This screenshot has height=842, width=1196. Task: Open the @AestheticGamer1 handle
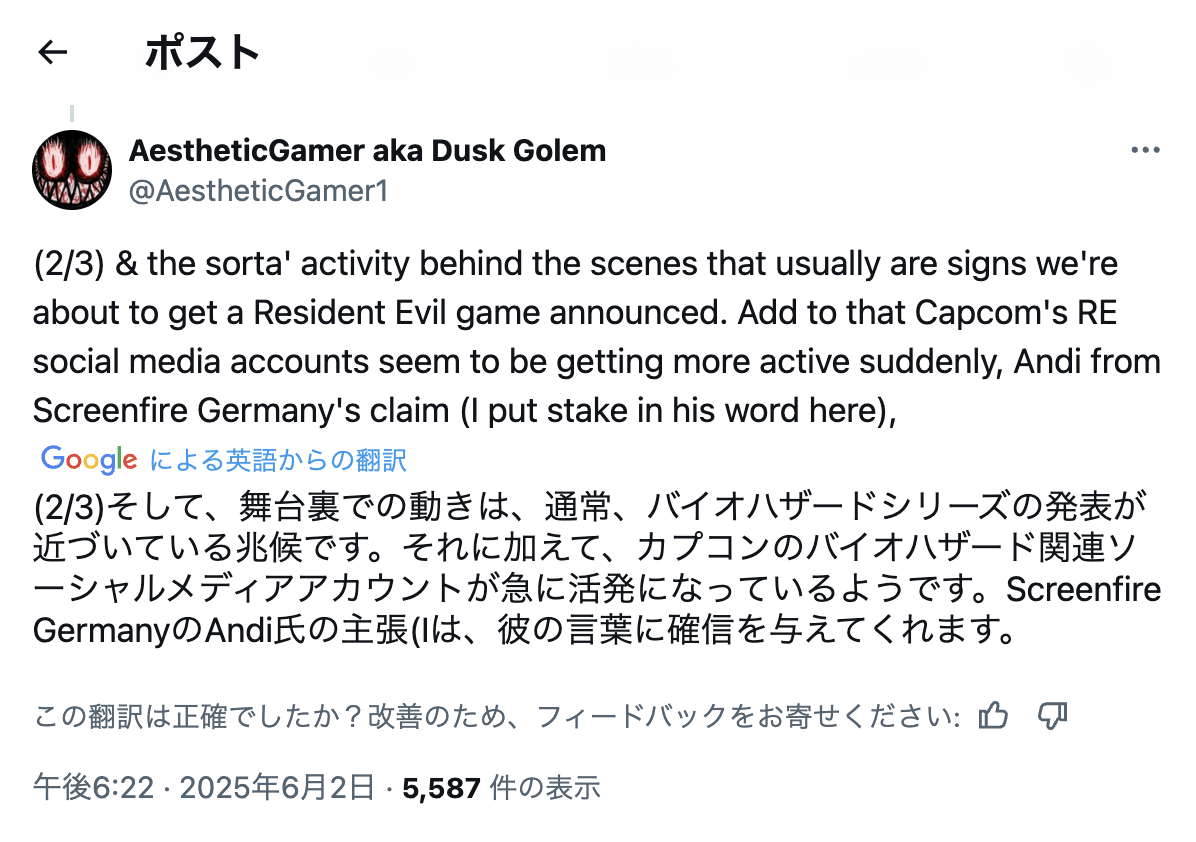tap(259, 191)
